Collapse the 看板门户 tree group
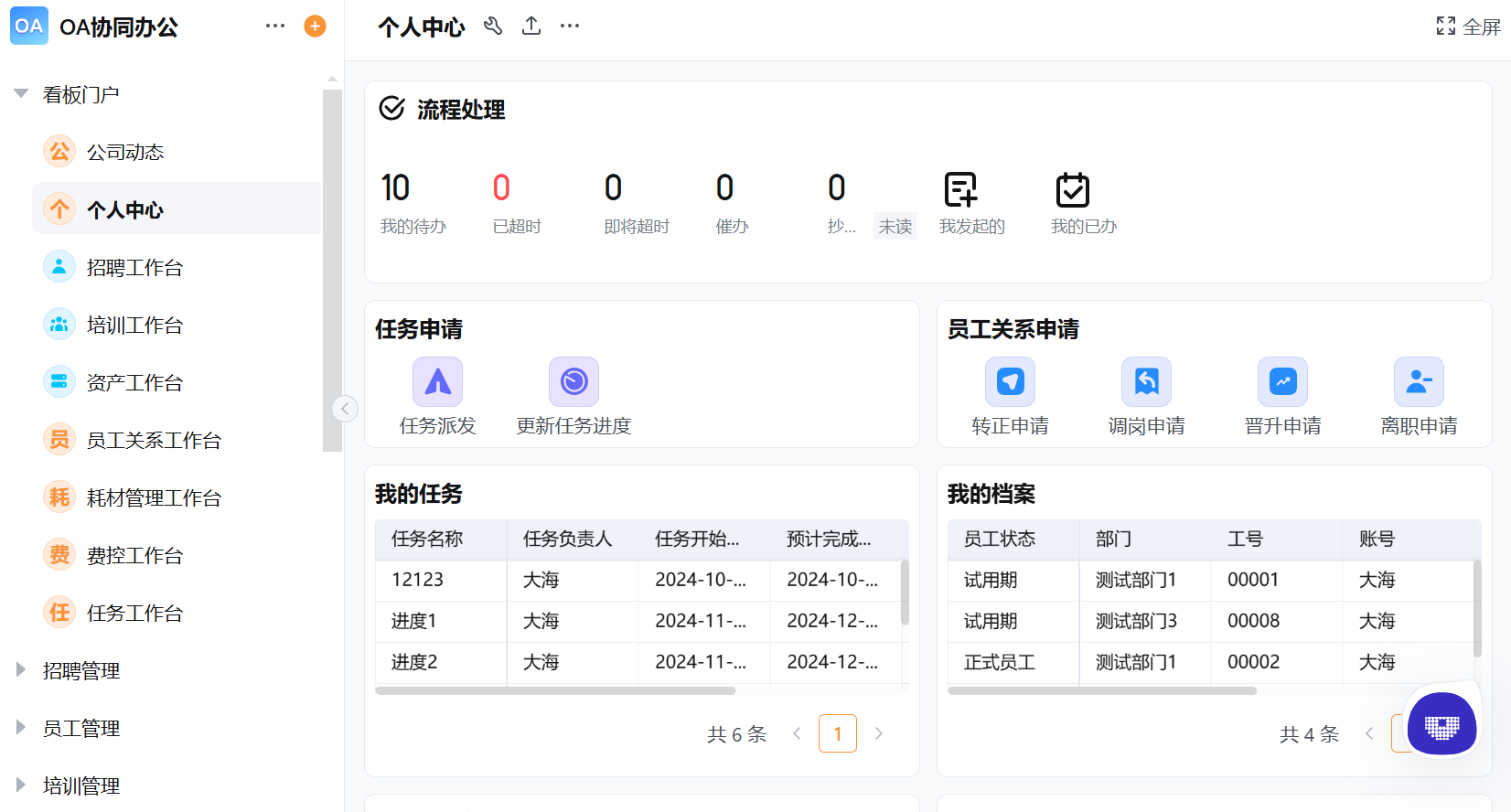This screenshot has height=812, width=1511. (x=21, y=94)
